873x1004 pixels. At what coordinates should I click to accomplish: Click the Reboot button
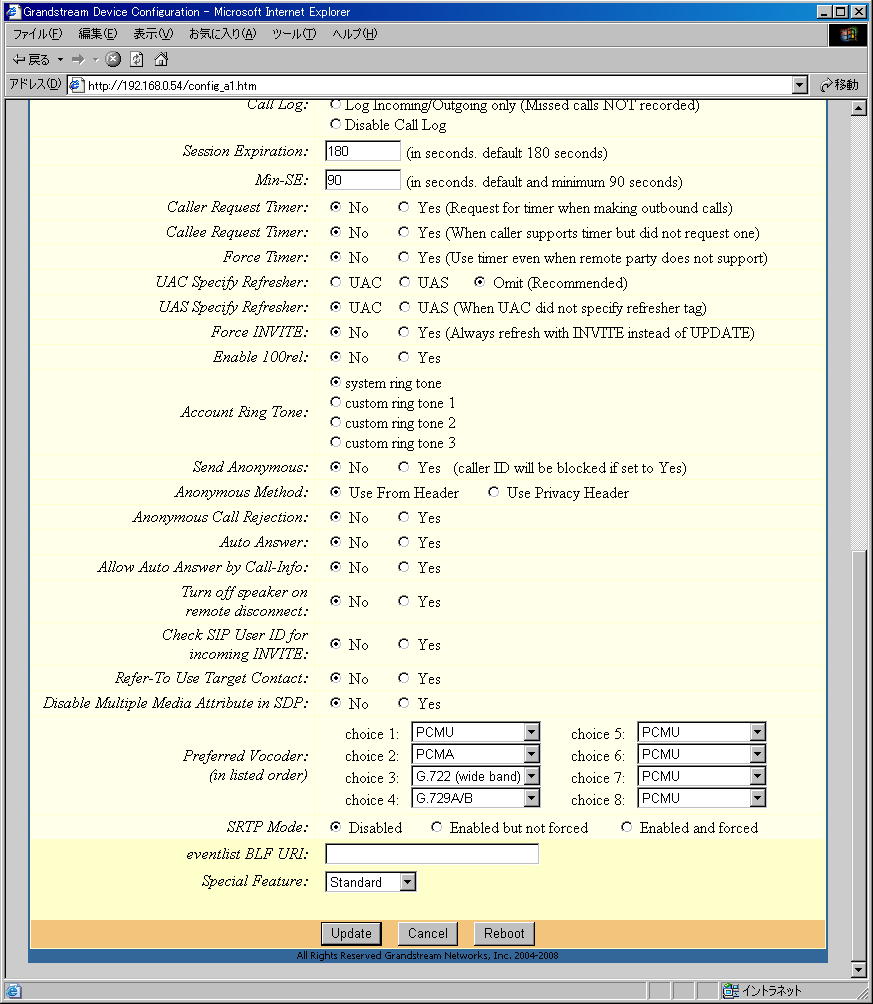pyautogui.click(x=504, y=933)
